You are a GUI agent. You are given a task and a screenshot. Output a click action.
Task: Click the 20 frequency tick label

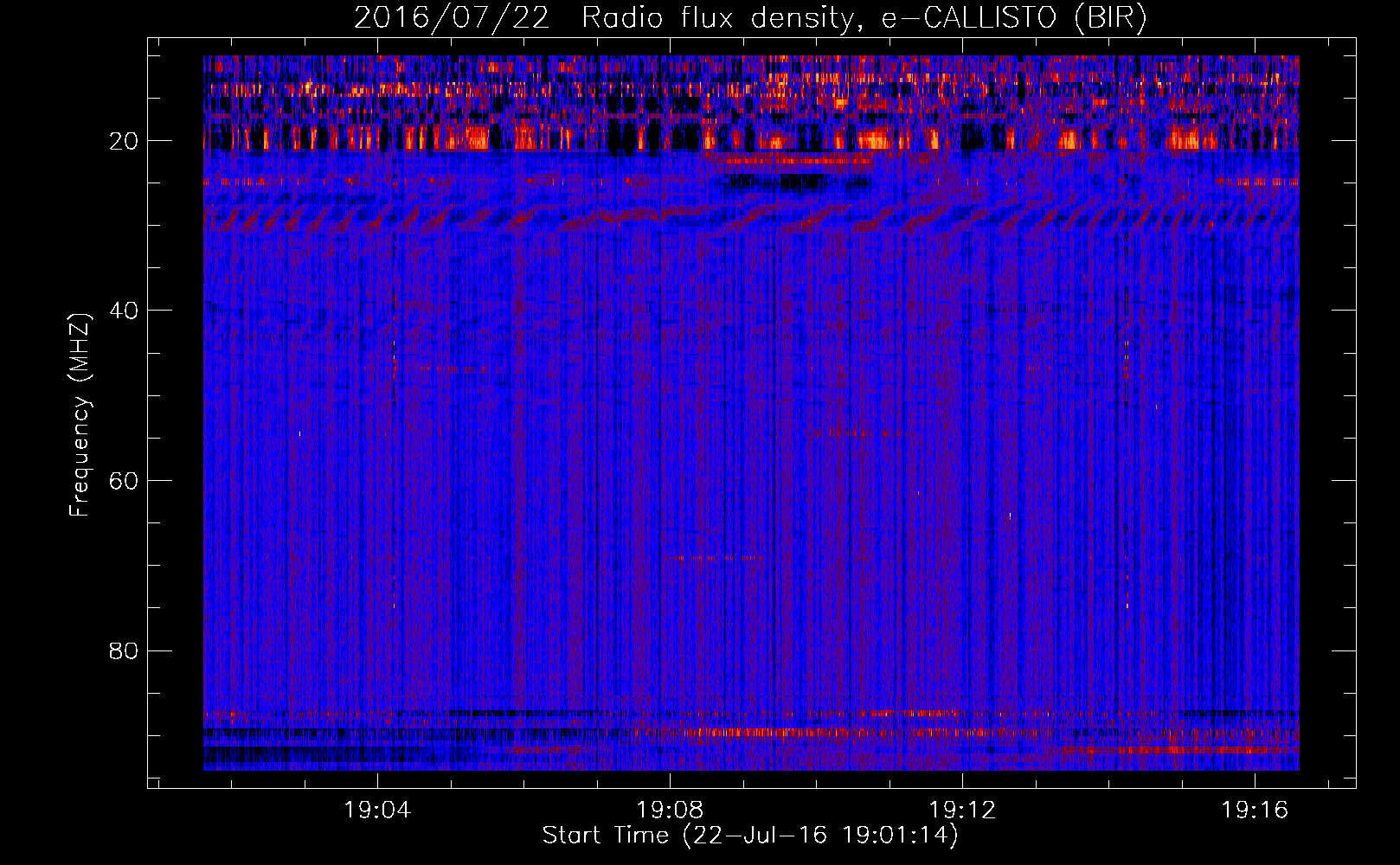click(x=125, y=141)
